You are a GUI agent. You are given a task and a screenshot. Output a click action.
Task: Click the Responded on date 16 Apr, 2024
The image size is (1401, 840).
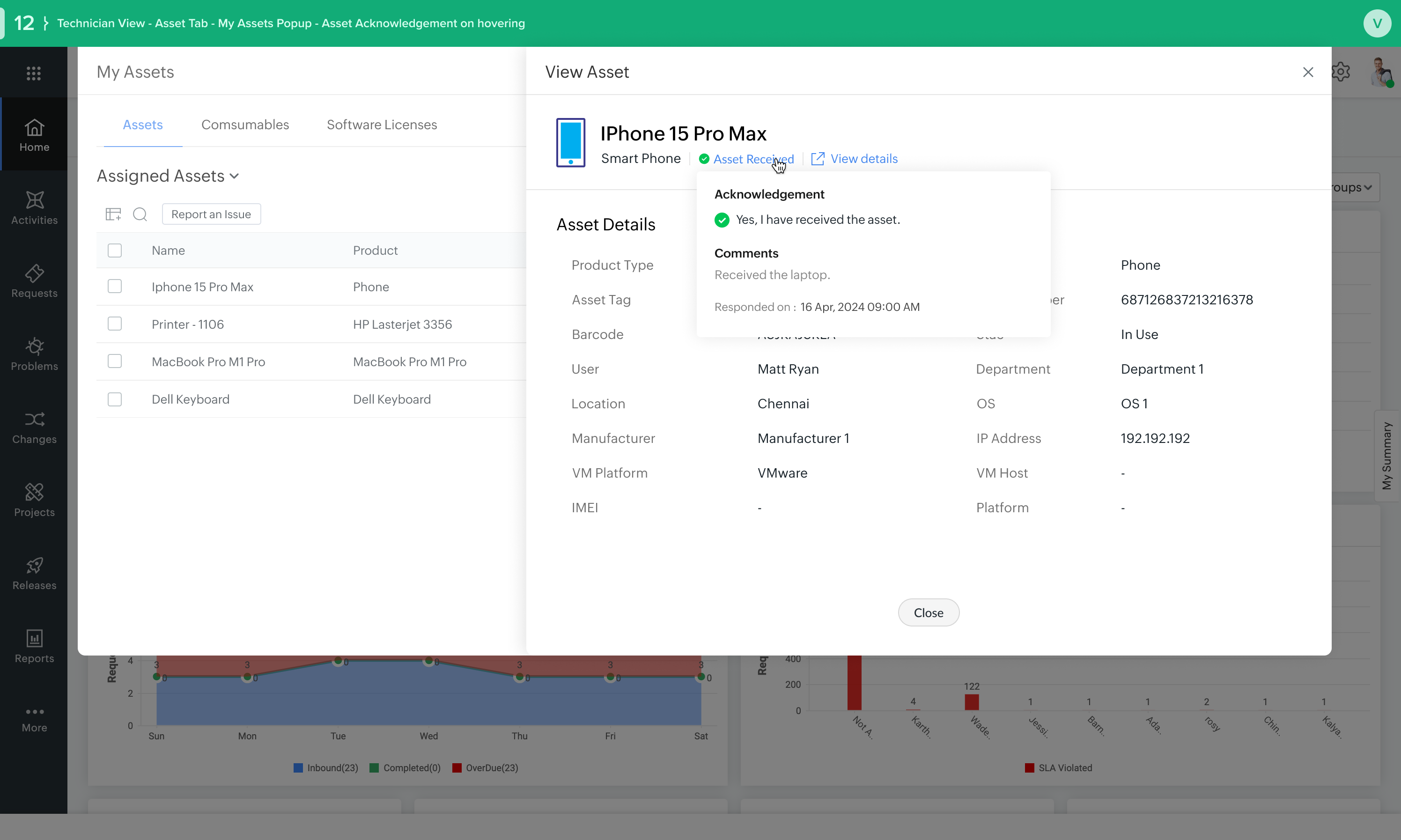pyautogui.click(x=860, y=307)
